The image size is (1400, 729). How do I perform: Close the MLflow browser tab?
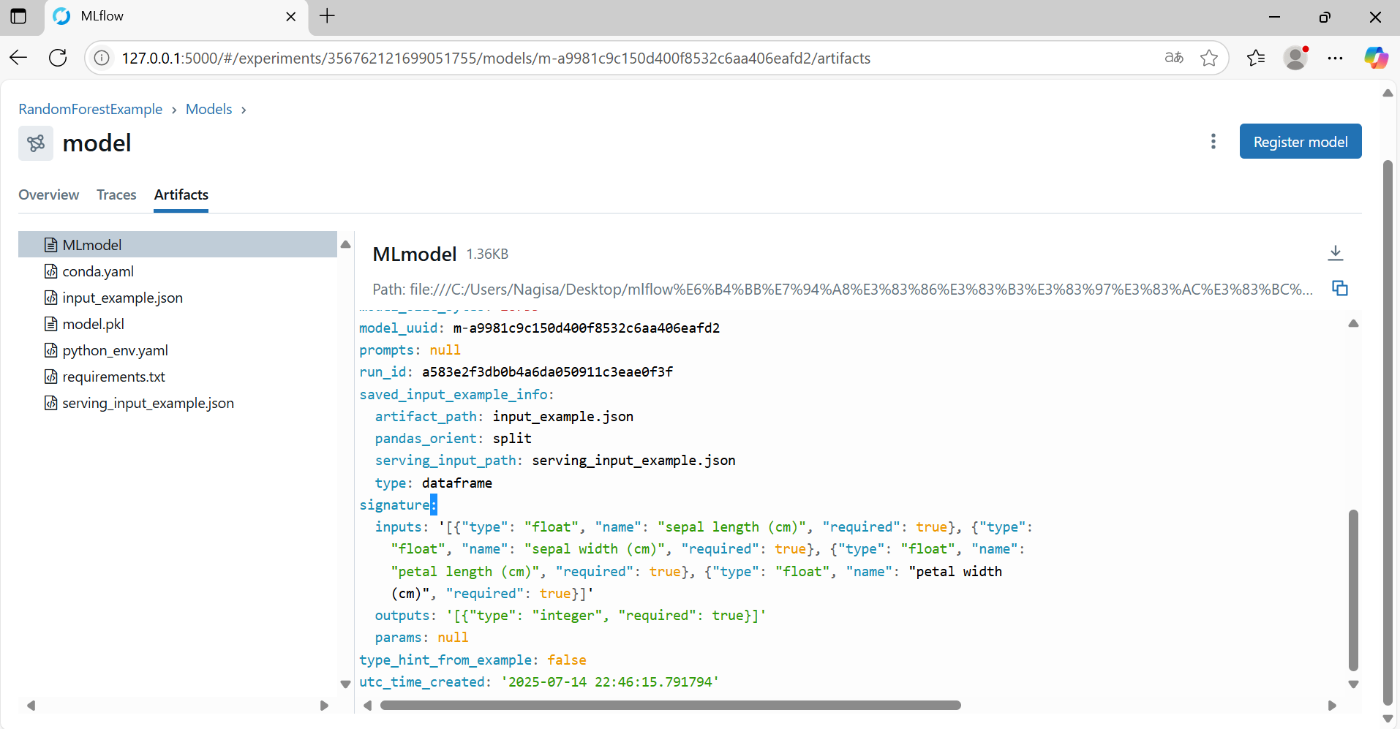click(x=292, y=17)
